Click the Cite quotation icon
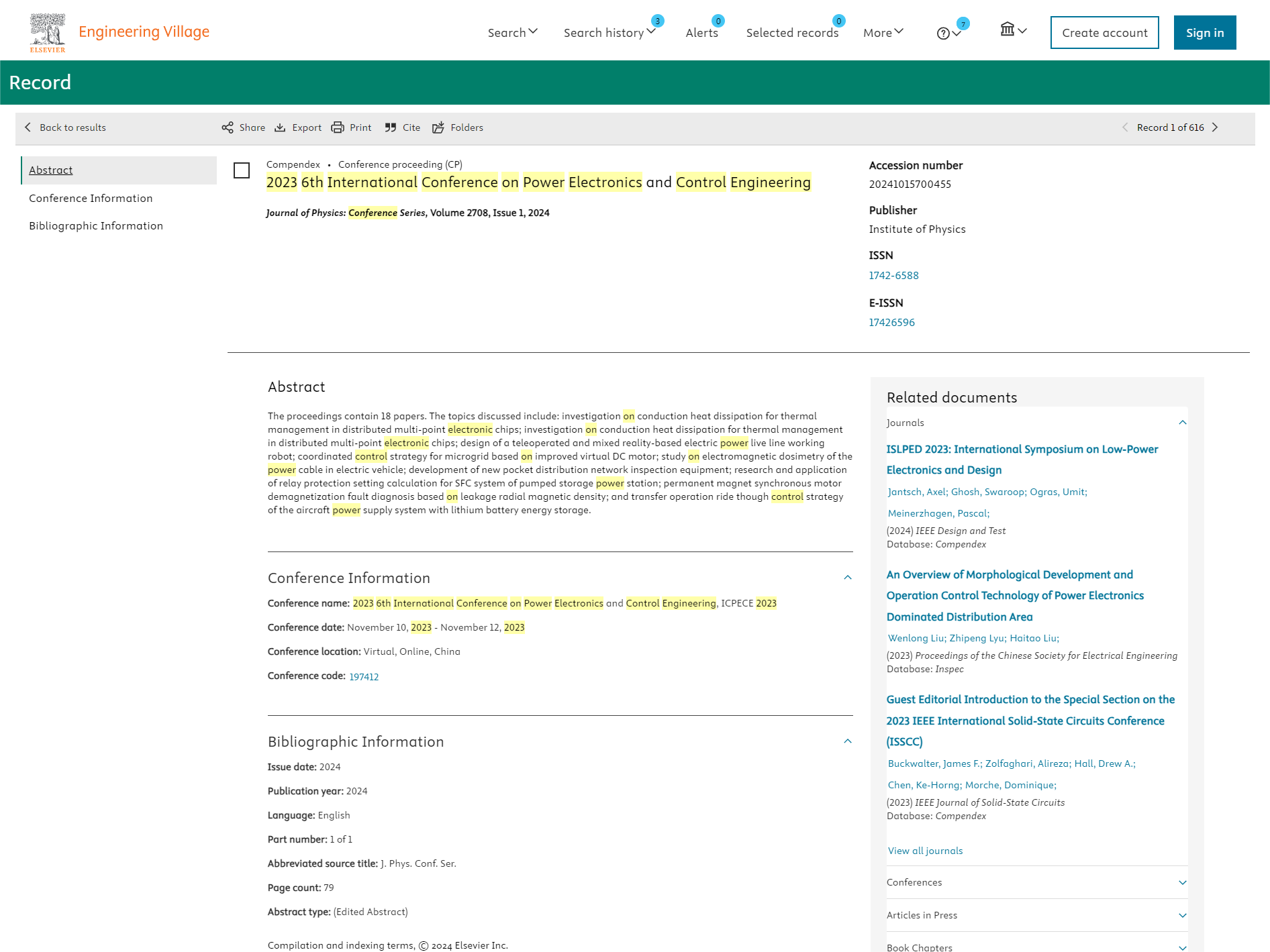 coord(391,127)
